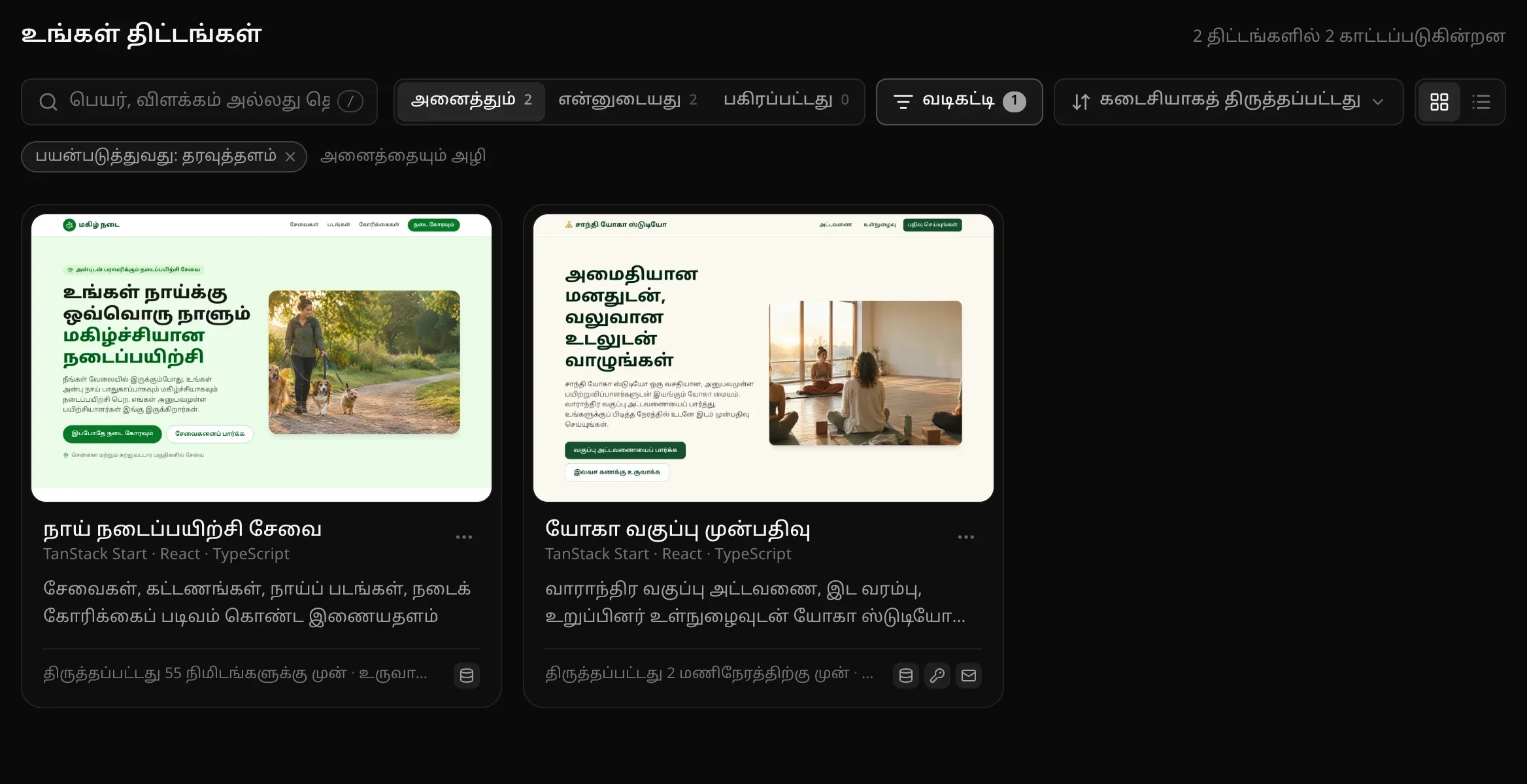Open the நாய் நடைப்பயிற்சி சேவை project thumbnail
The width and height of the screenshot is (1527, 784).
tap(261, 358)
